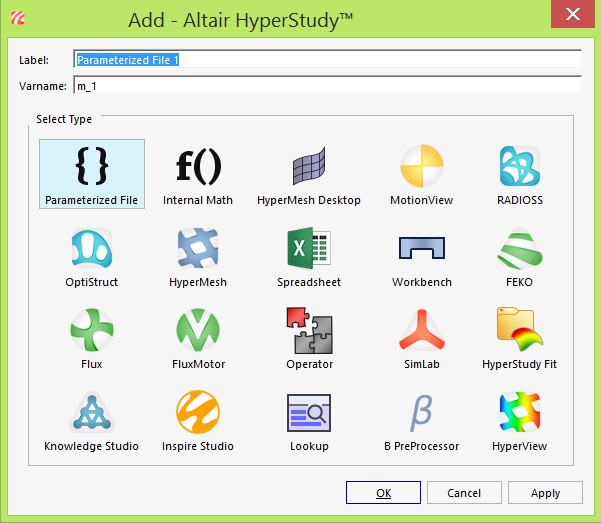Dismiss dialog with Cancel button

(464, 493)
